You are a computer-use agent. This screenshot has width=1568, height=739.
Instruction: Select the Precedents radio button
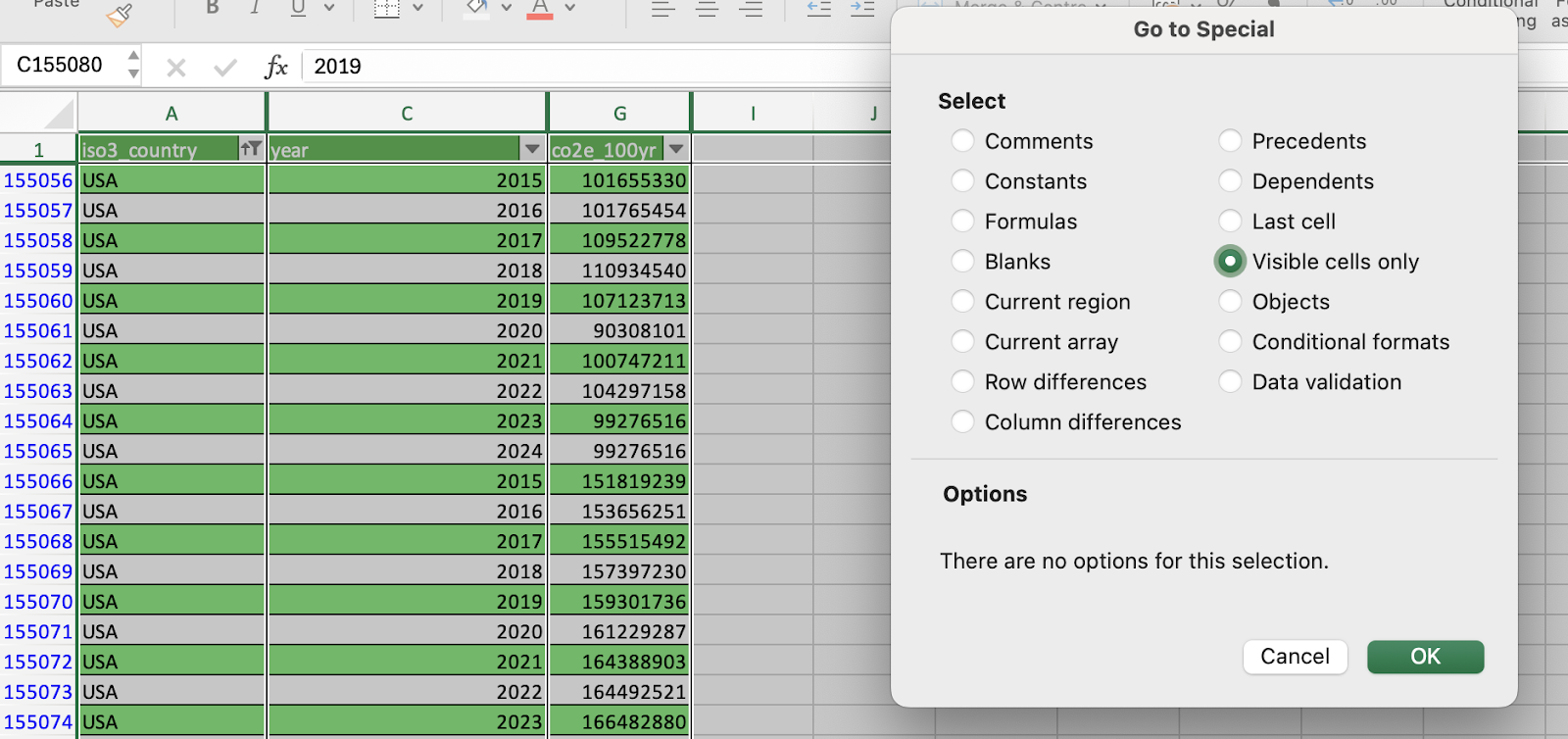point(1231,141)
